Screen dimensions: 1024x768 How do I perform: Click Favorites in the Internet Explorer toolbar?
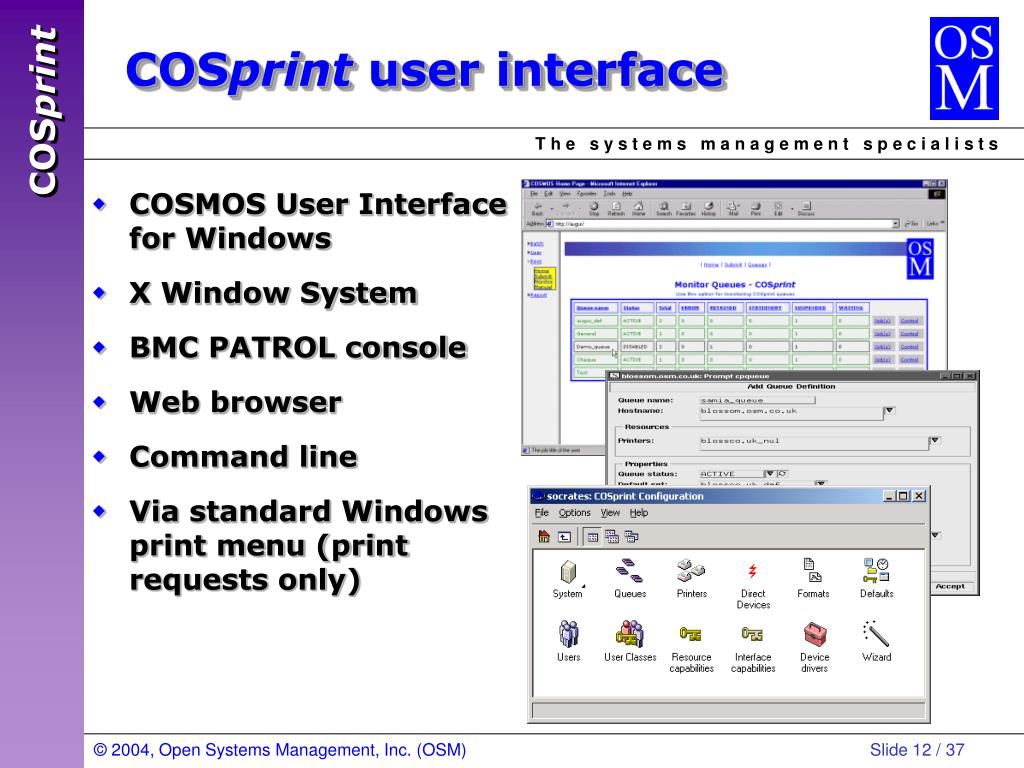(x=686, y=209)
